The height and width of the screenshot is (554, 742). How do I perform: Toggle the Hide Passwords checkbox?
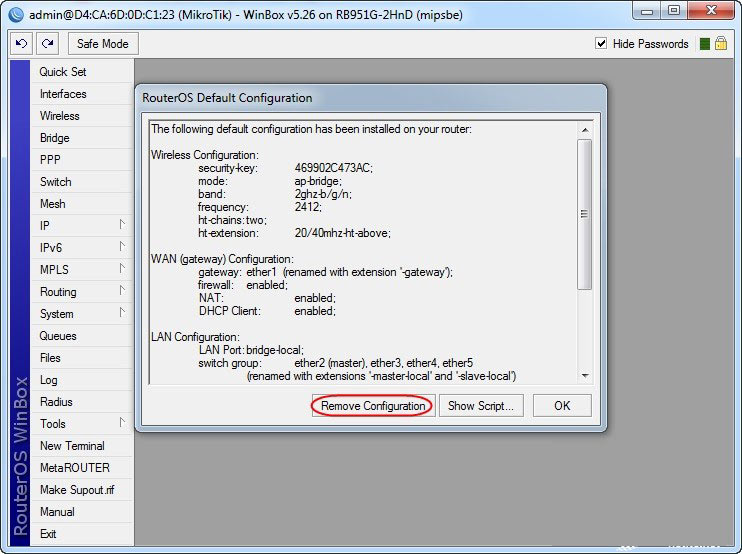[x=601, y=44]
